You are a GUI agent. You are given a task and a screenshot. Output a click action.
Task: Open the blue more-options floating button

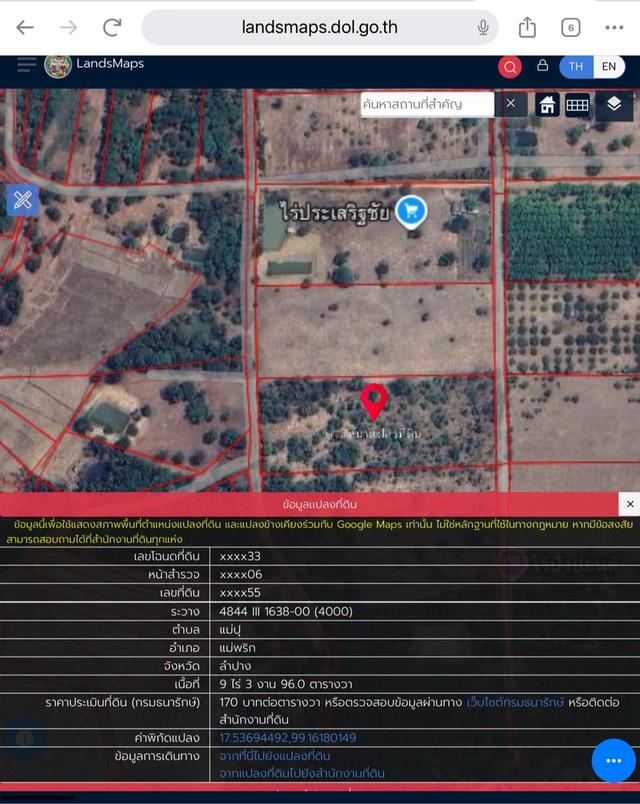[x=613, y=760]
